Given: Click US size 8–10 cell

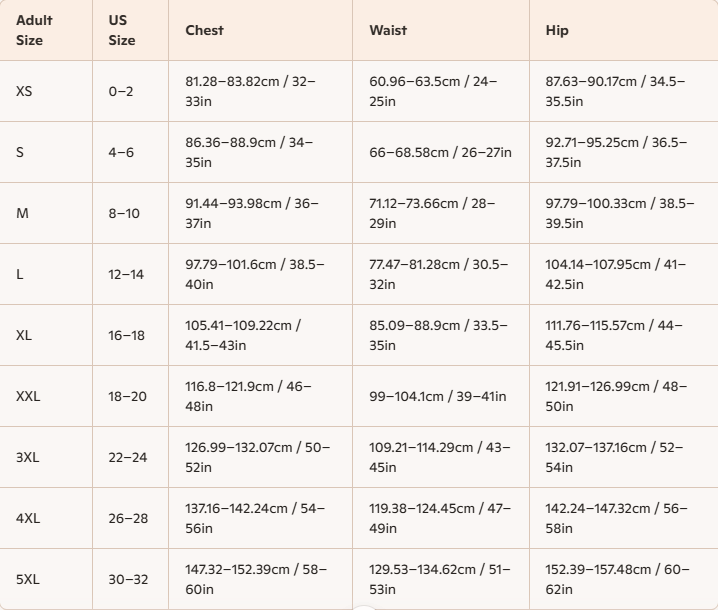Looking at the screenshot, I should (x=125, y=213).
